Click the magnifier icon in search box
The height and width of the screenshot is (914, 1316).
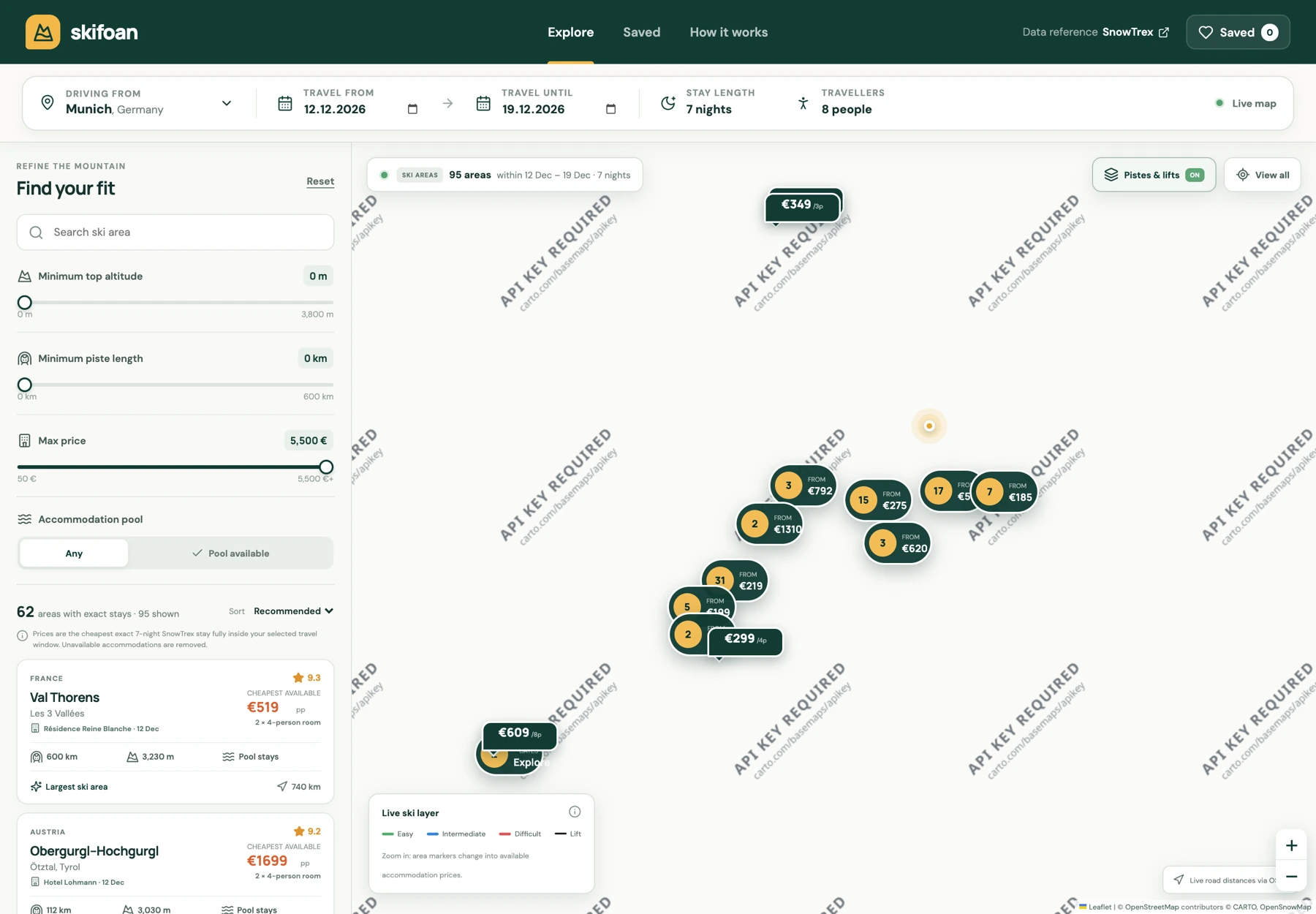click(36, 233)
